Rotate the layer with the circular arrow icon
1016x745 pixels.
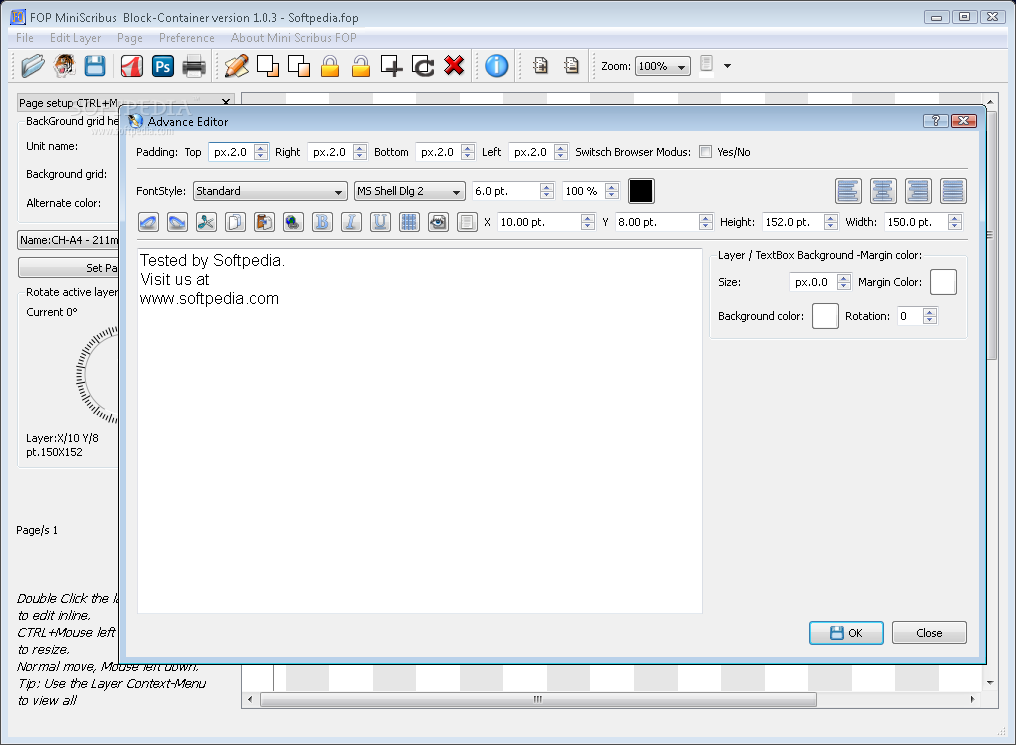(423, 66)
